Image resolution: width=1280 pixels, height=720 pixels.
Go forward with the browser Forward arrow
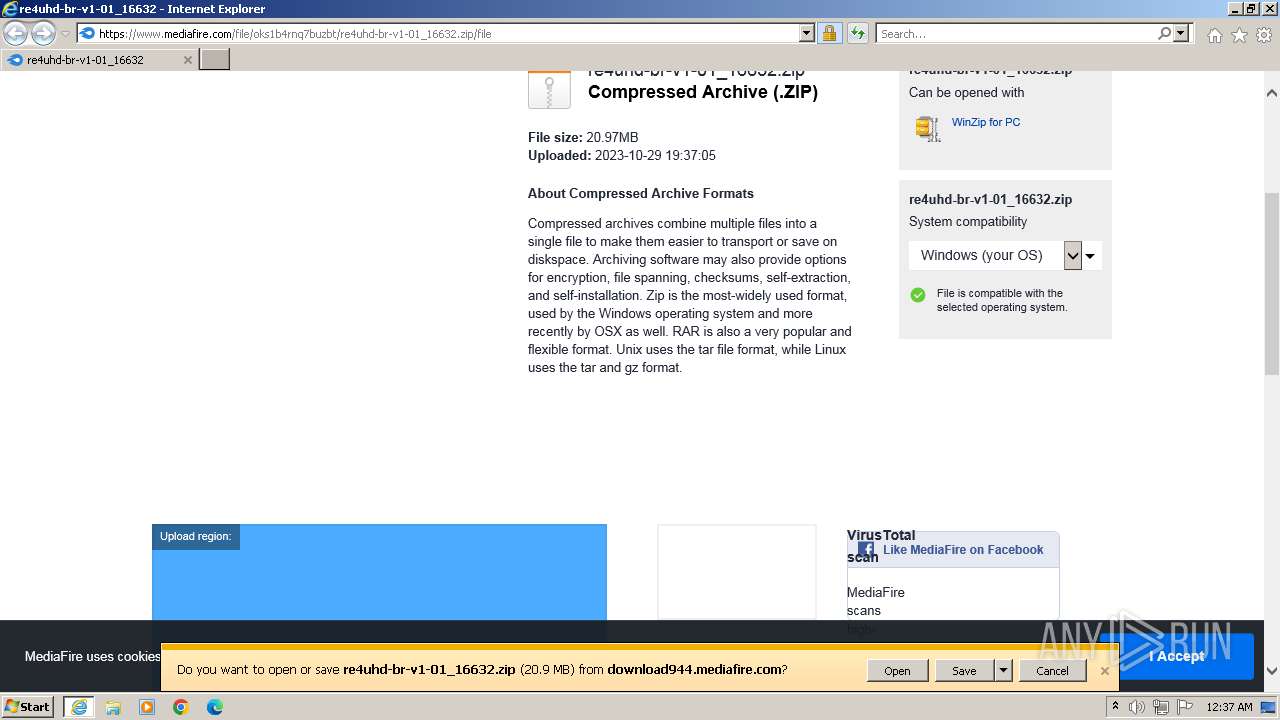43,33
